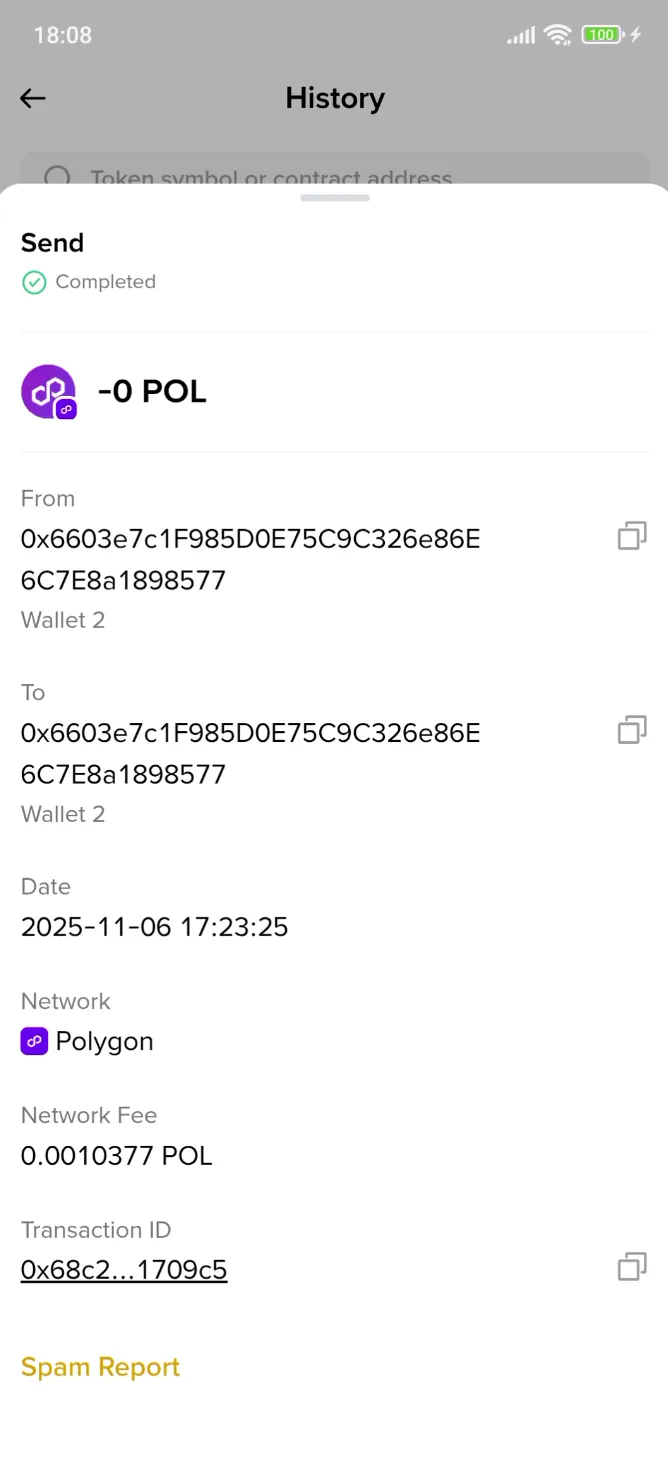668x1462 pixels.
Task: Tap Spam Report to flag transaction
Action: (100, 1366)
